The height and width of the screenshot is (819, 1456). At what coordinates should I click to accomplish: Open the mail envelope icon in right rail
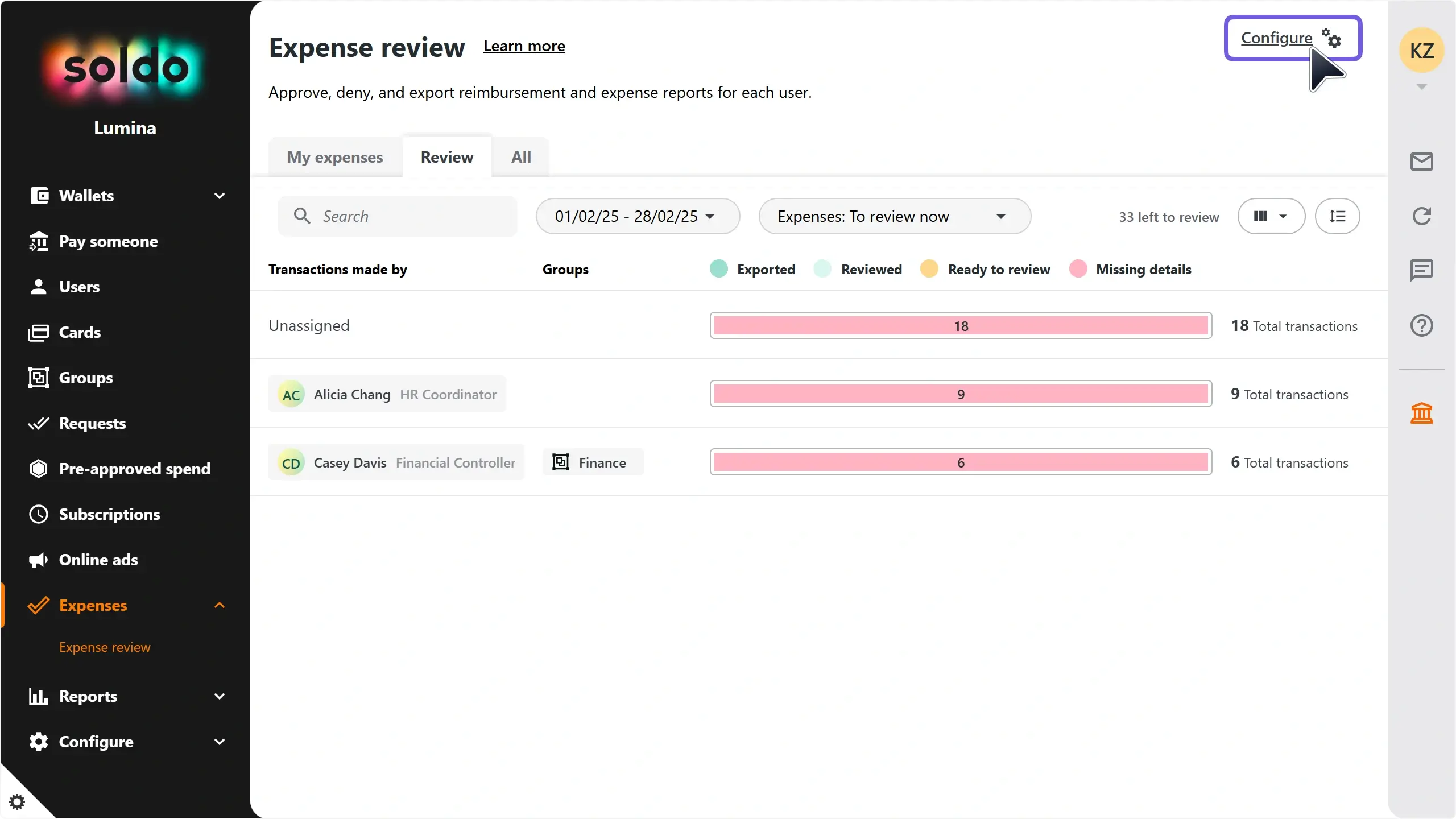pos(1421,162)
